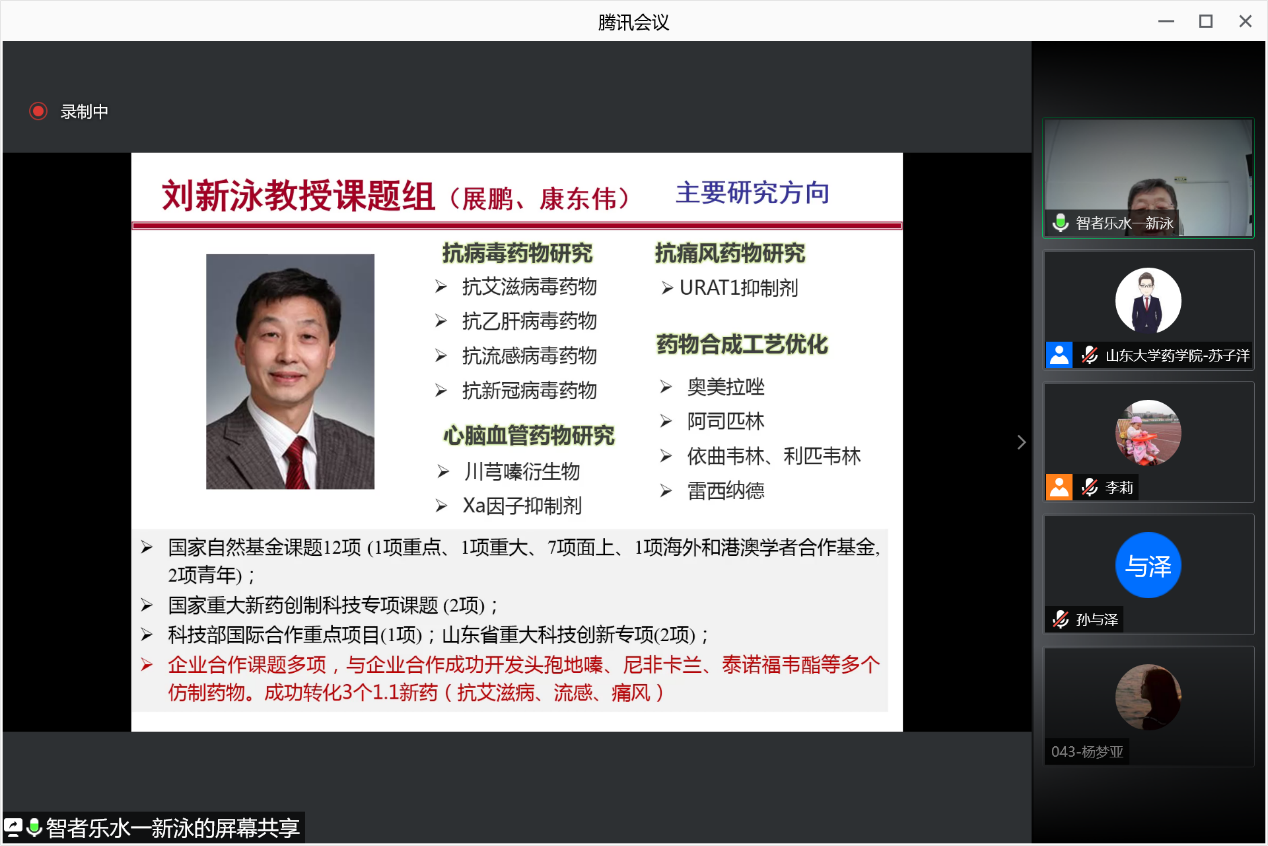
Task: Click the shared slide title 刘新泳教授课题组
Action: [298, 196]
